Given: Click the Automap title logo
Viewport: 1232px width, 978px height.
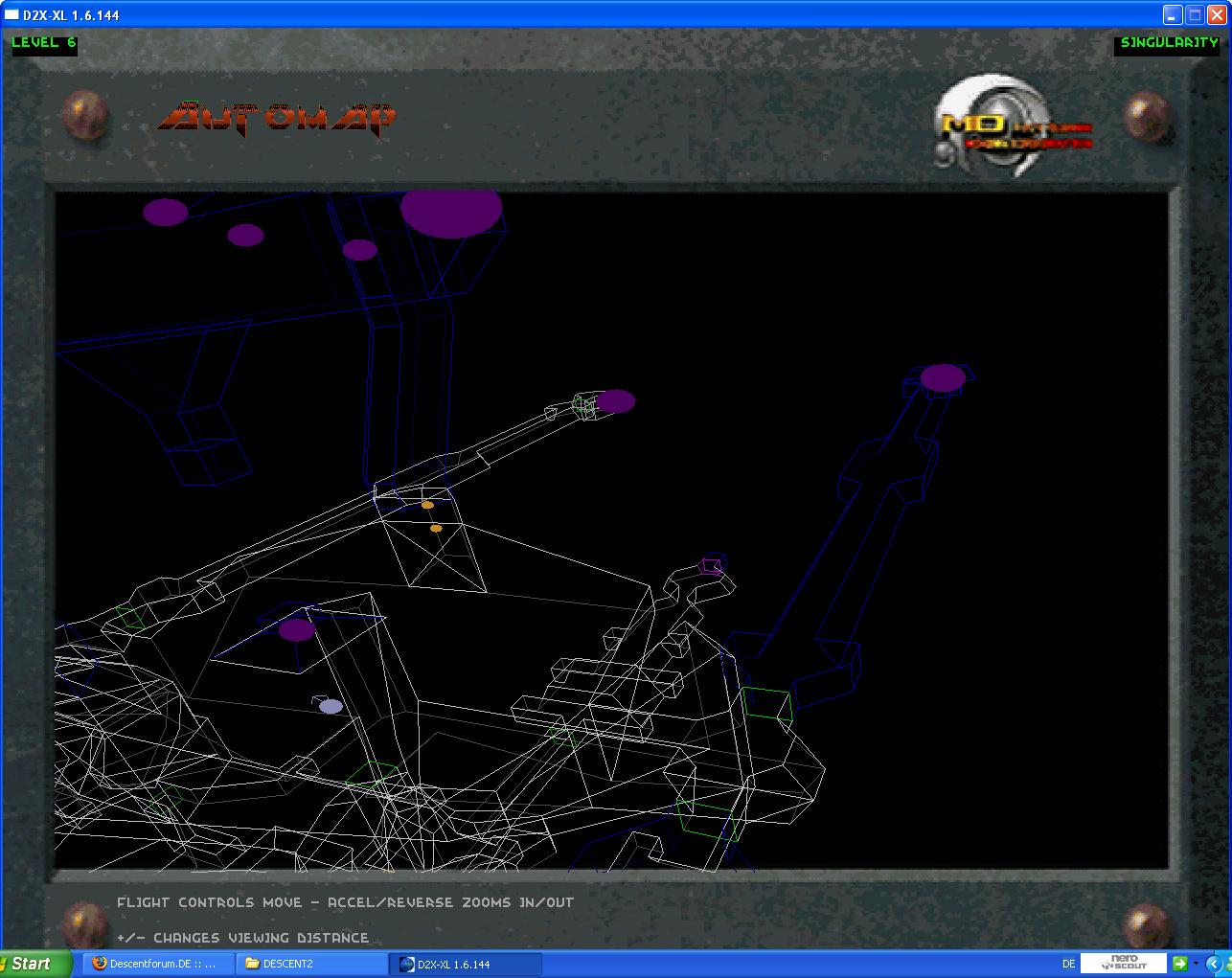Looking at the screenshot, I should point(277,118).
